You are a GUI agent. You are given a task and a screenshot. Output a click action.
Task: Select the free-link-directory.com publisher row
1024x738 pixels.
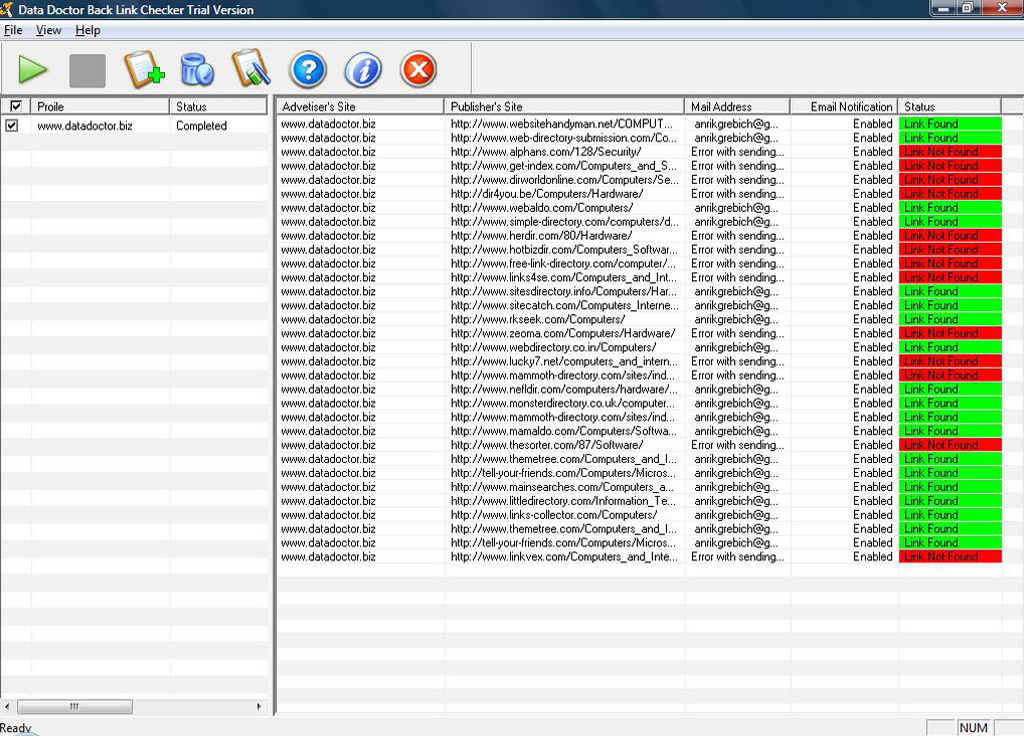point(640,263)
